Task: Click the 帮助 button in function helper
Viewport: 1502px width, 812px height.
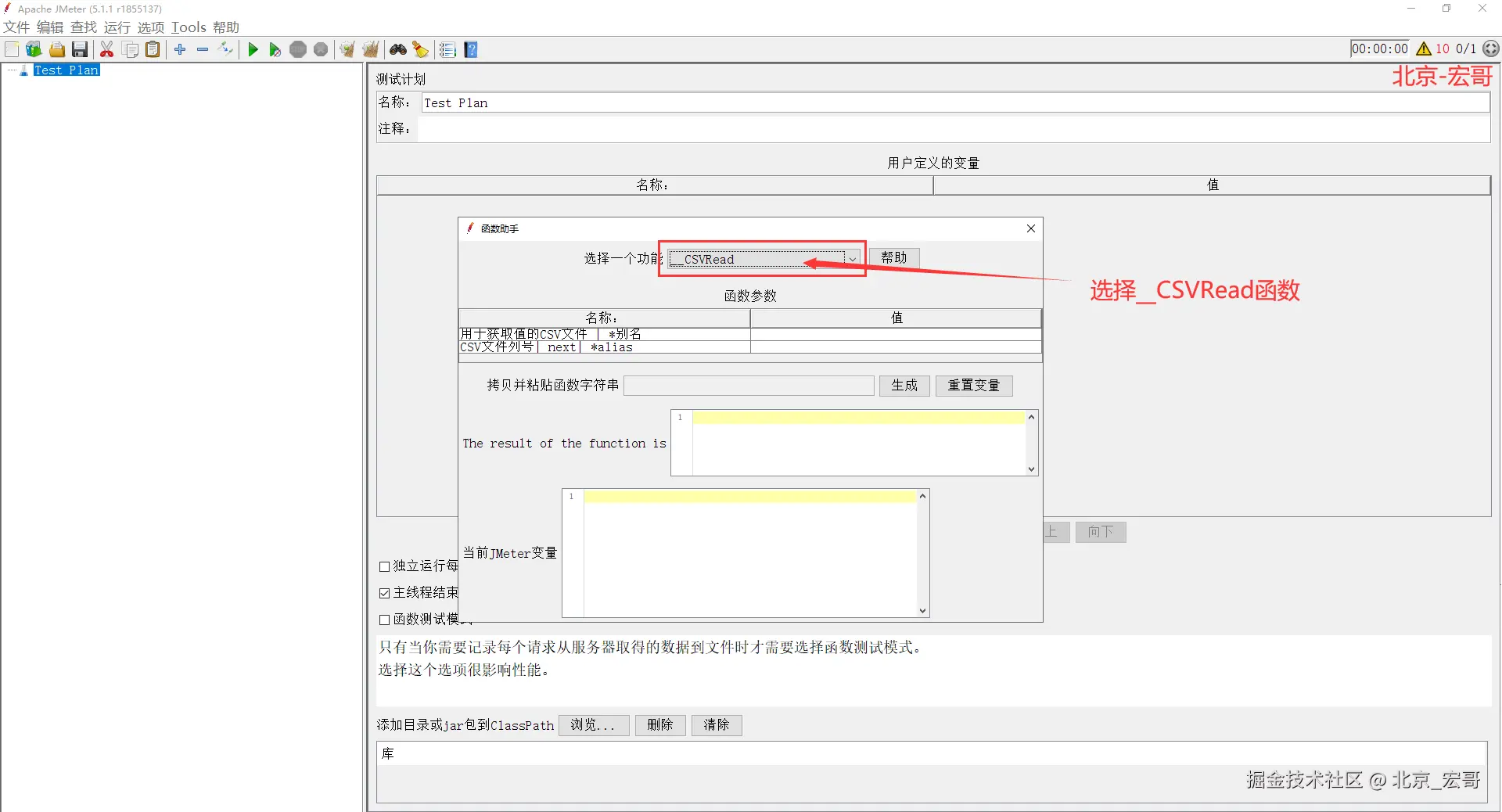Action: point(894,257)
